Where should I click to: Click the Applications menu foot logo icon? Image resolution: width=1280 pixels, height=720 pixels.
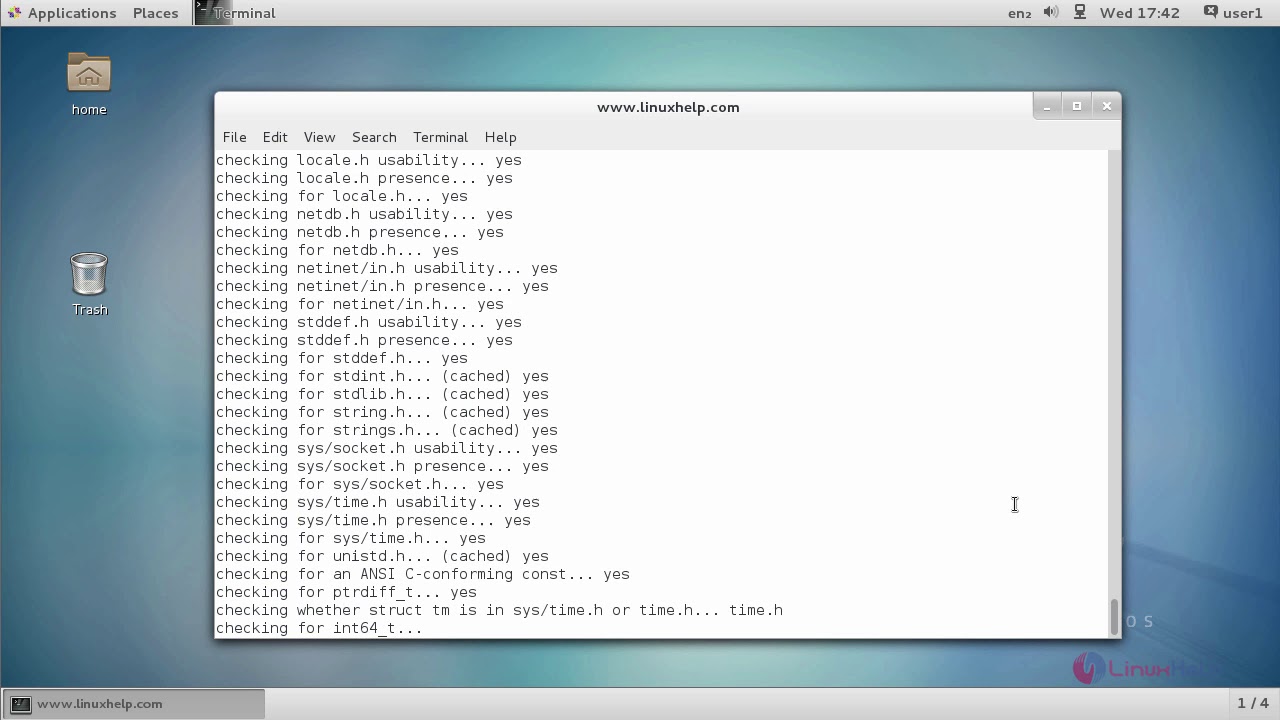(x=14, y=13)
